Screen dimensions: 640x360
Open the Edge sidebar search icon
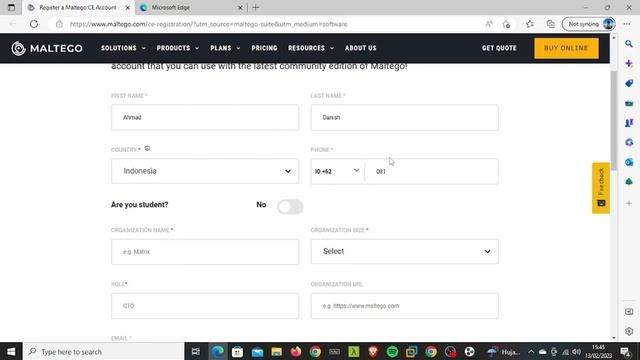coord(629,44)
